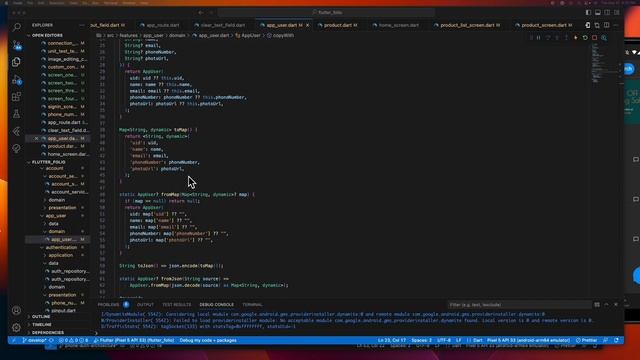
Task: Open more editor actions ellipsis
Action: [616, 25]
